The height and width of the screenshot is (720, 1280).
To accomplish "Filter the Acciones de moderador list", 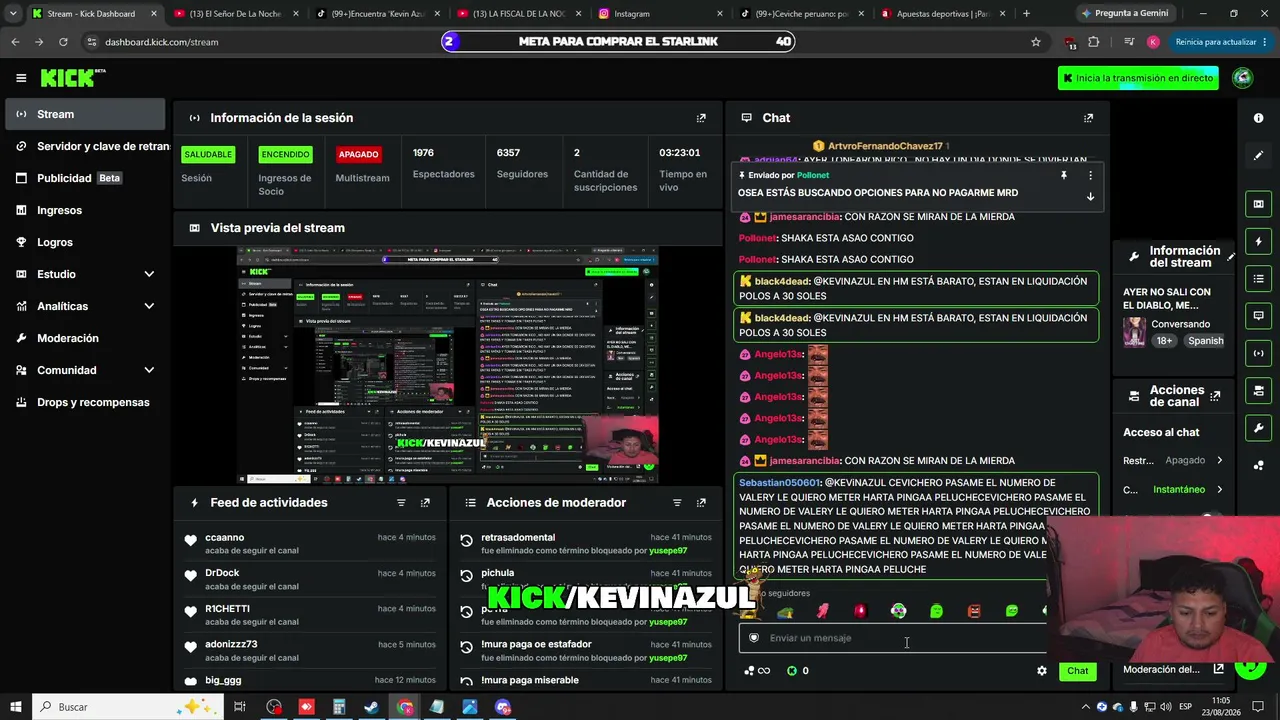I will point(677,503).
